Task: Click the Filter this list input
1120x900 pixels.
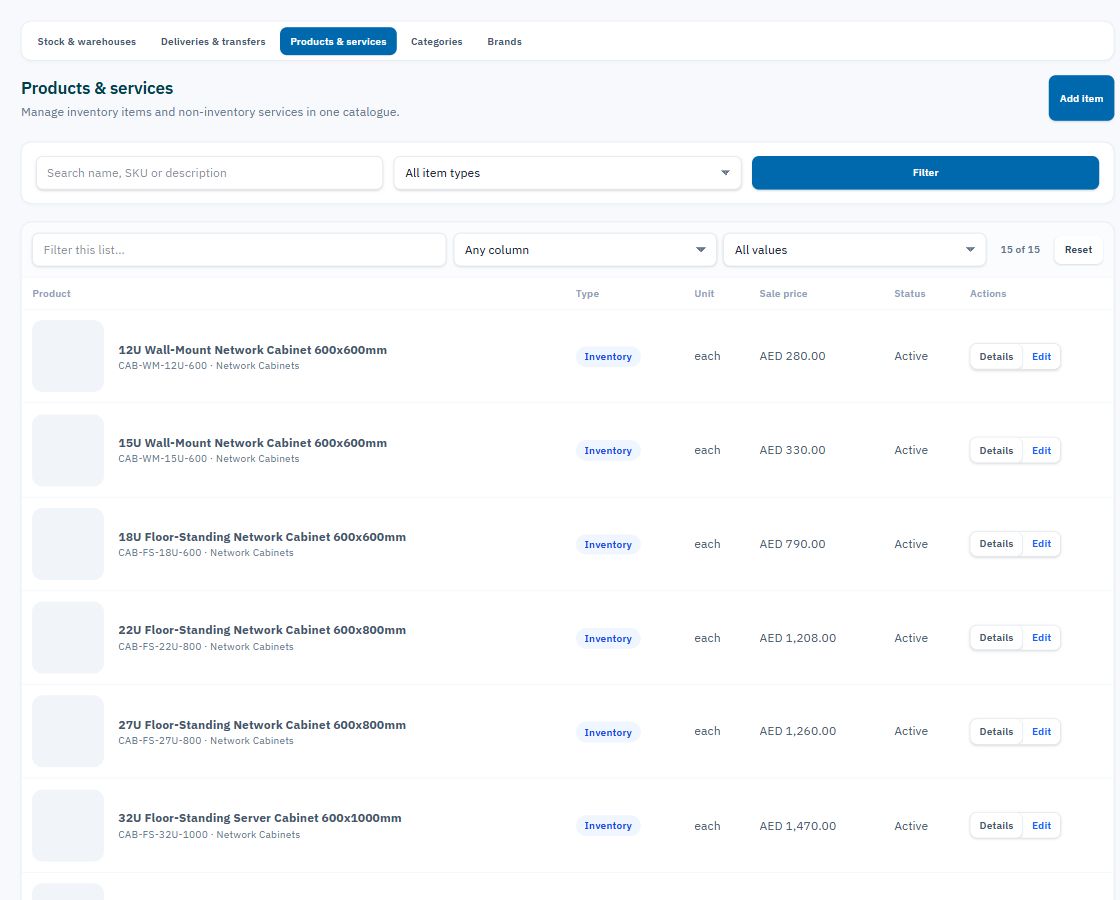Action: (x=239, y=250)
